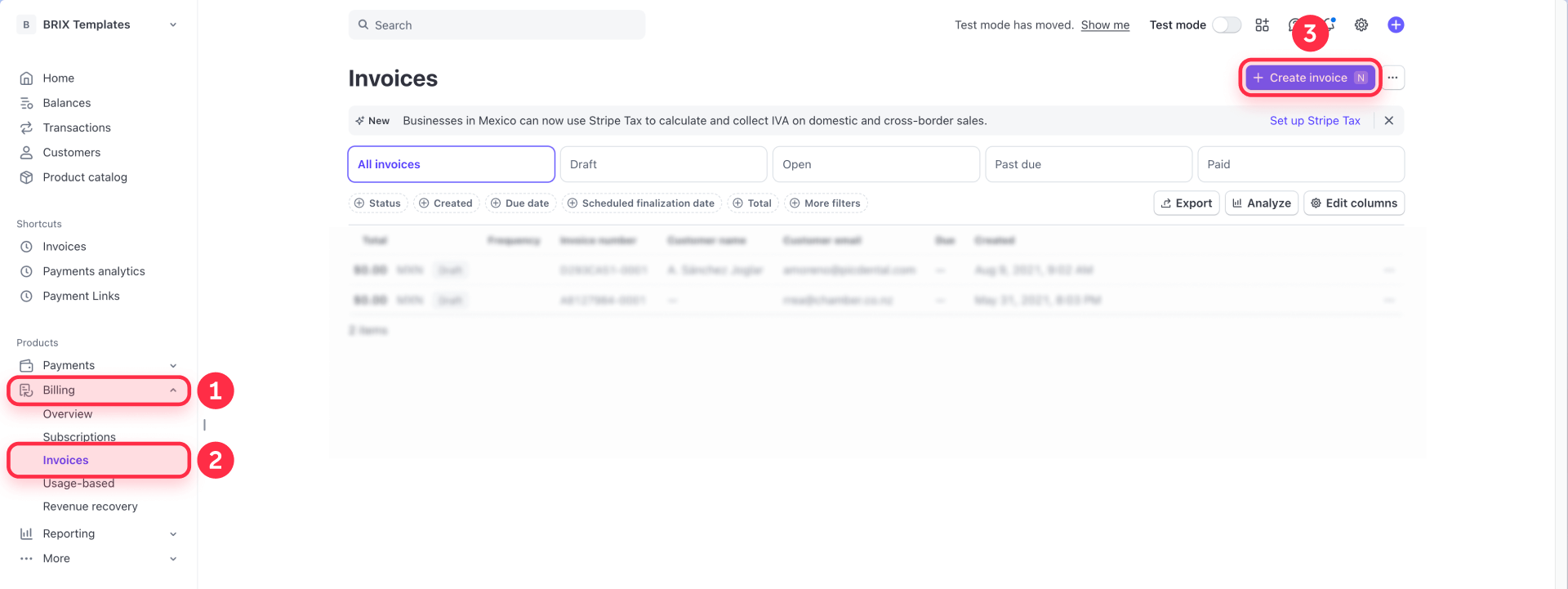
Task: Select the Transactions arrows icon
Action: coord(26,127)
